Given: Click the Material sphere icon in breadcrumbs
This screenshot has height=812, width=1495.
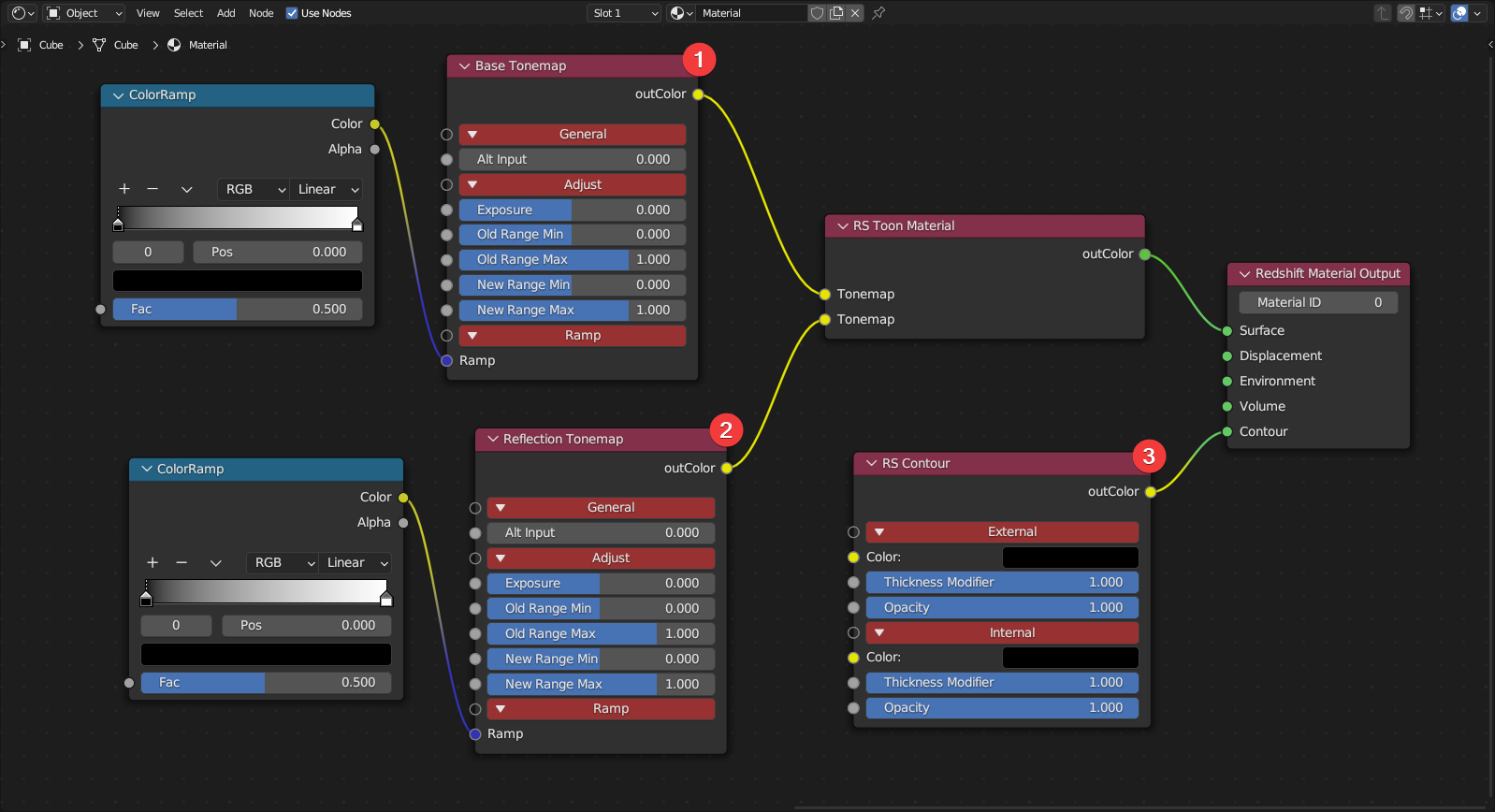Looking at the screenshot, I should click(174, 45).
